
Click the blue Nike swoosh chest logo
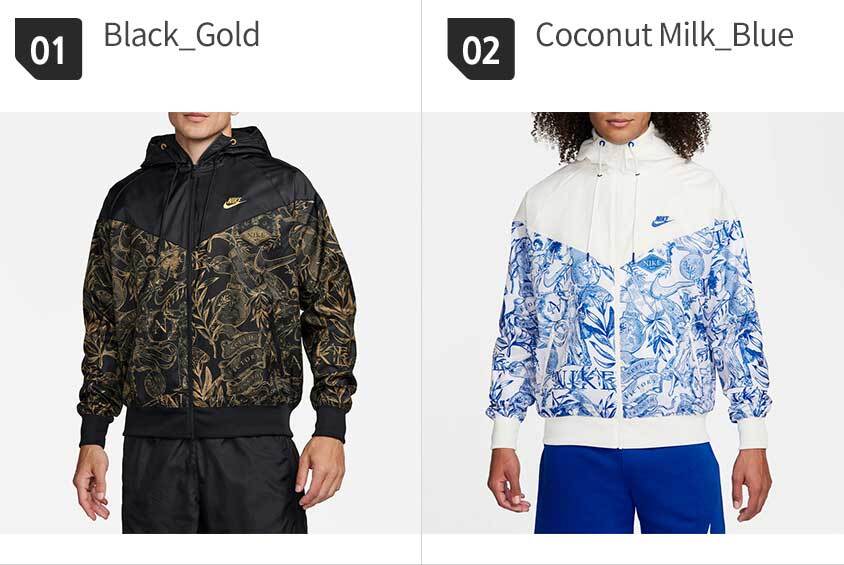coord(662,221)
